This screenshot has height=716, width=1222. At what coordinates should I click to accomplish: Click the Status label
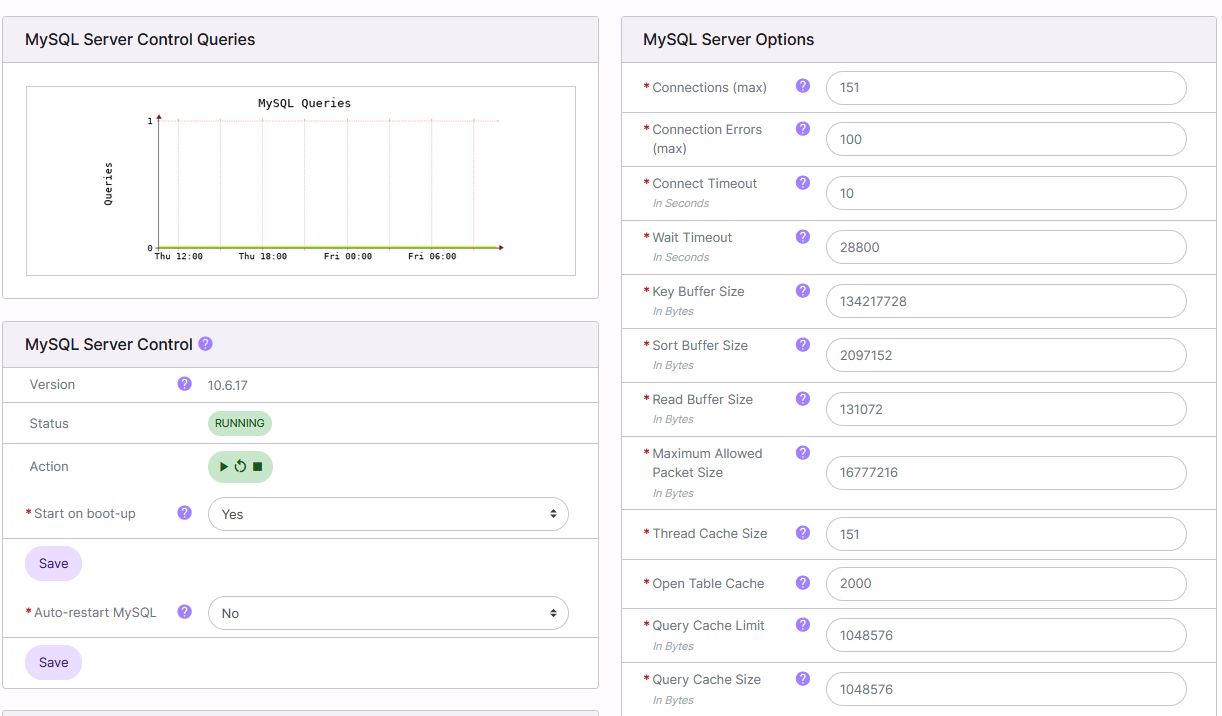pos(49,423)
